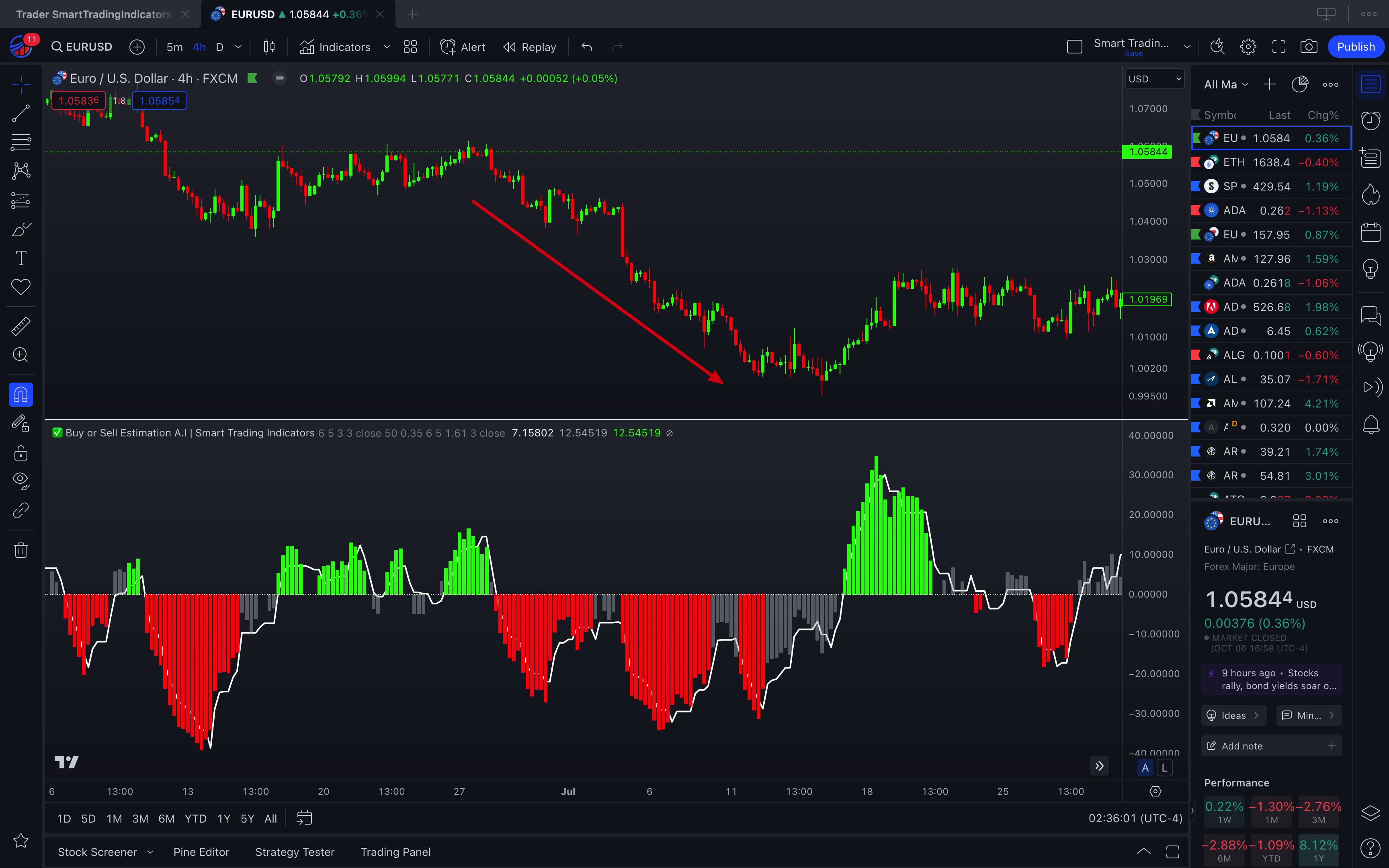Click the green Buy Sell indicator checkbox swatch
The width and height of the screenshot is (1389, 868).
pyautogui.click(x=57, y=433)
